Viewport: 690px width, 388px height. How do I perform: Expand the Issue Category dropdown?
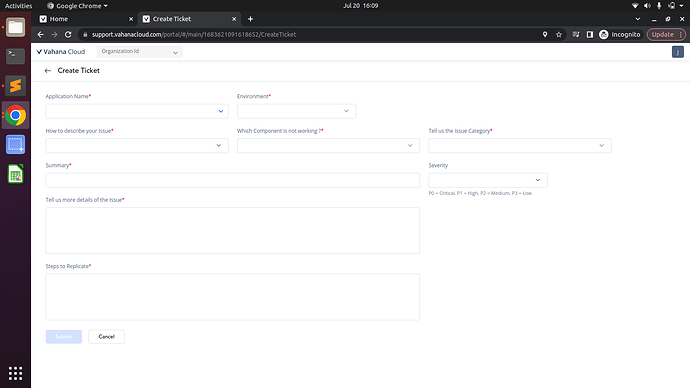click(520, 146)
